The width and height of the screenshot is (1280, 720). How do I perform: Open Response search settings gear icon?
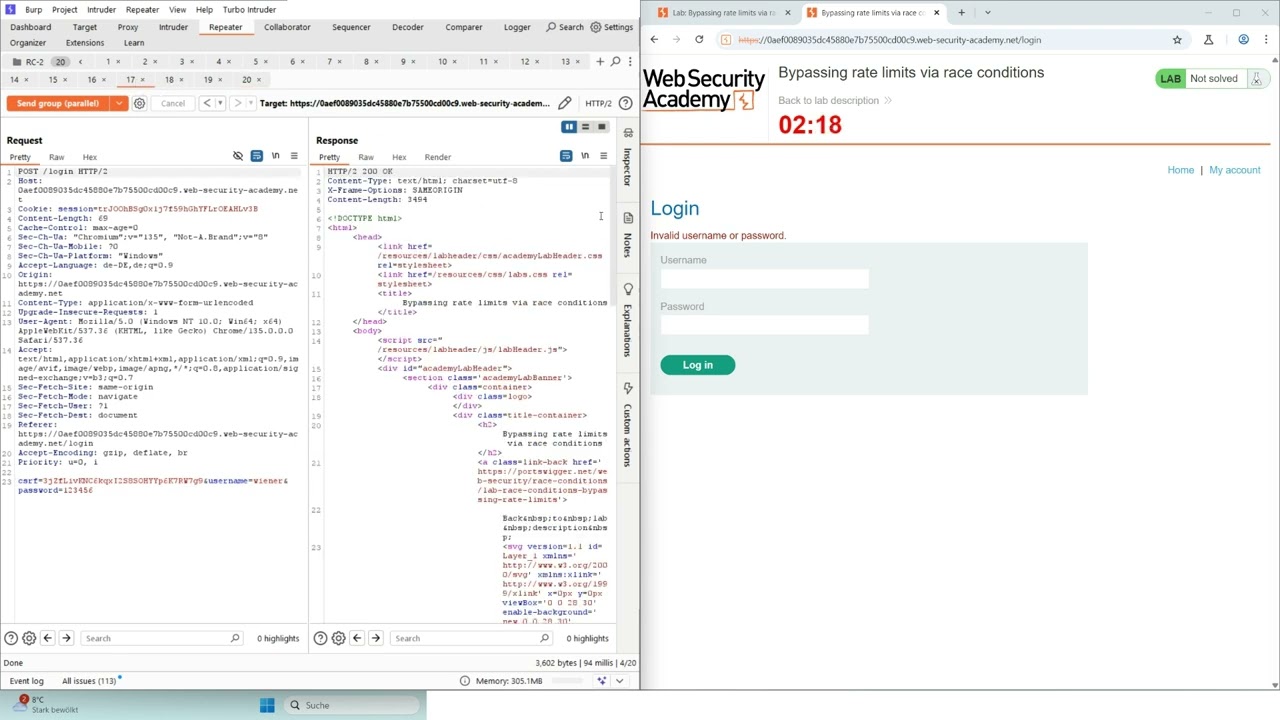coord(338,638)
